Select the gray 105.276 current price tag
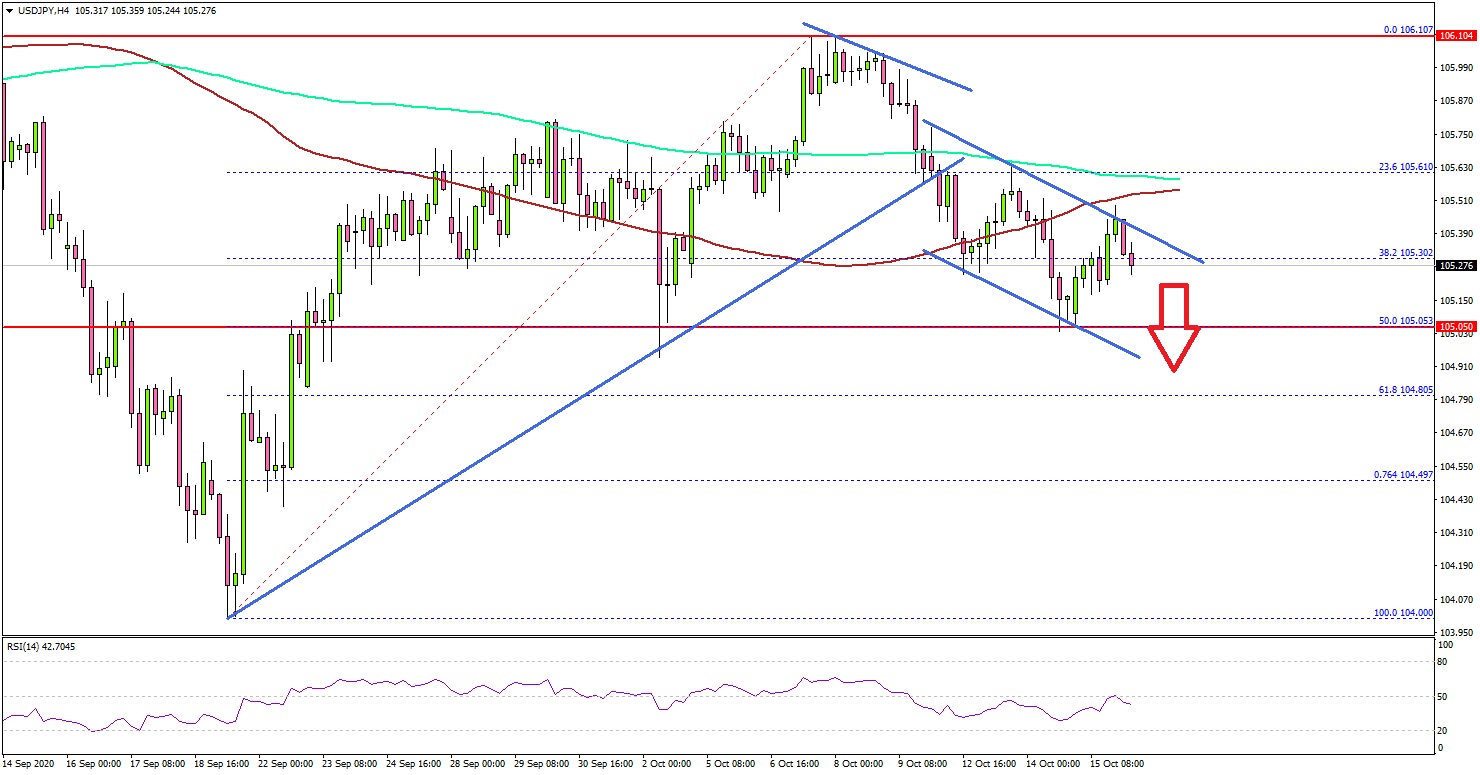Image resolution: width=1480 pixels, height=775 pixels. (x=1455, y=266)
